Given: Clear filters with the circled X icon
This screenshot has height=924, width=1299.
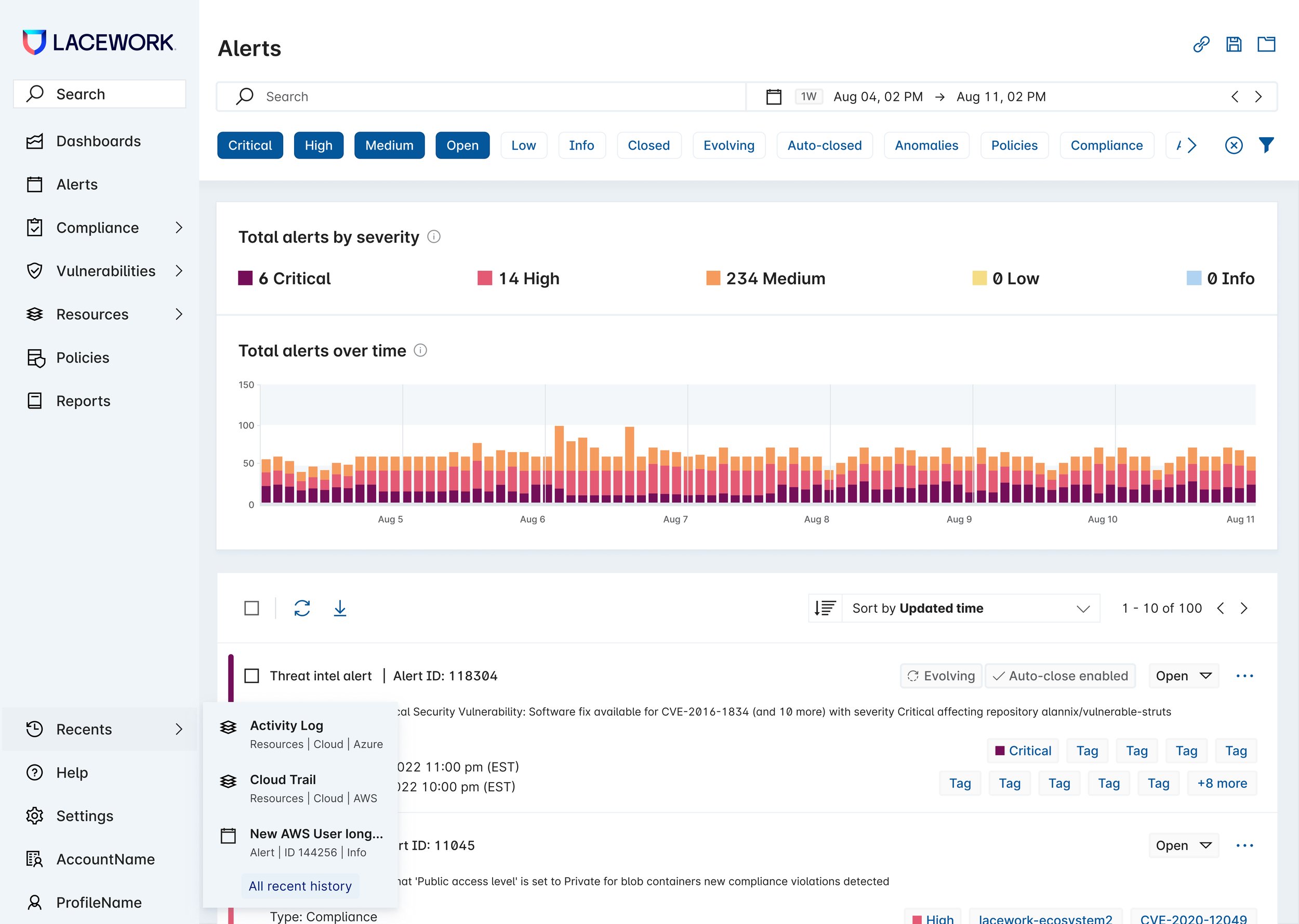Looking at the screenshot, I should coord(1233,145).
